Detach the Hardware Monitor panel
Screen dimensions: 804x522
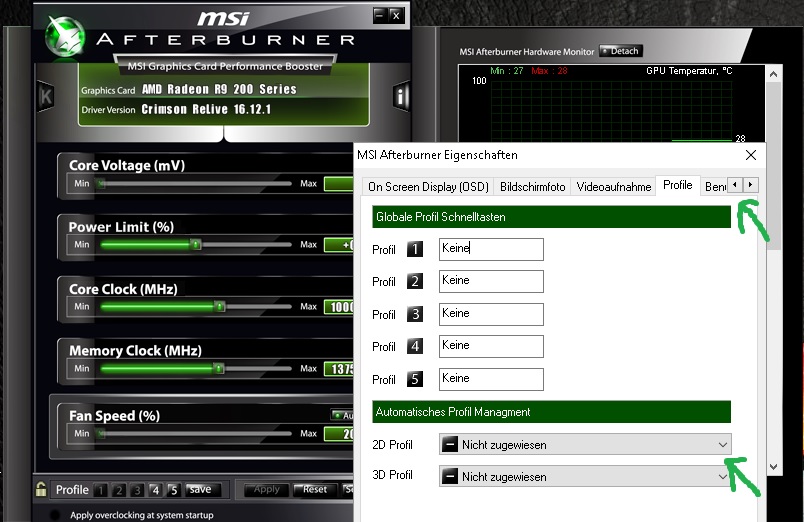(x=620, y=51)
